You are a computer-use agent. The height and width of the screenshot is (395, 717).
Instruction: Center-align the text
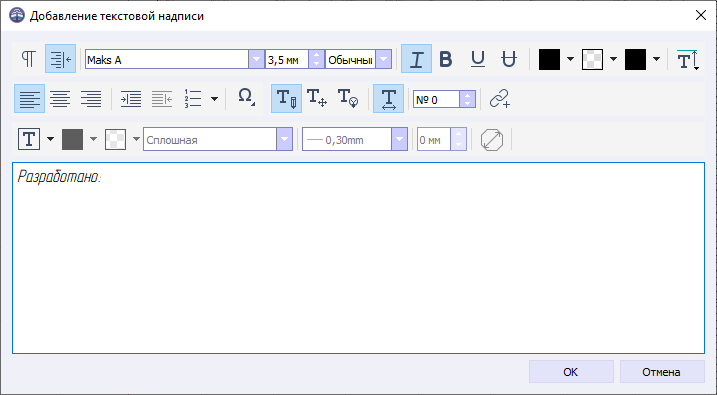tap(60, 98)
